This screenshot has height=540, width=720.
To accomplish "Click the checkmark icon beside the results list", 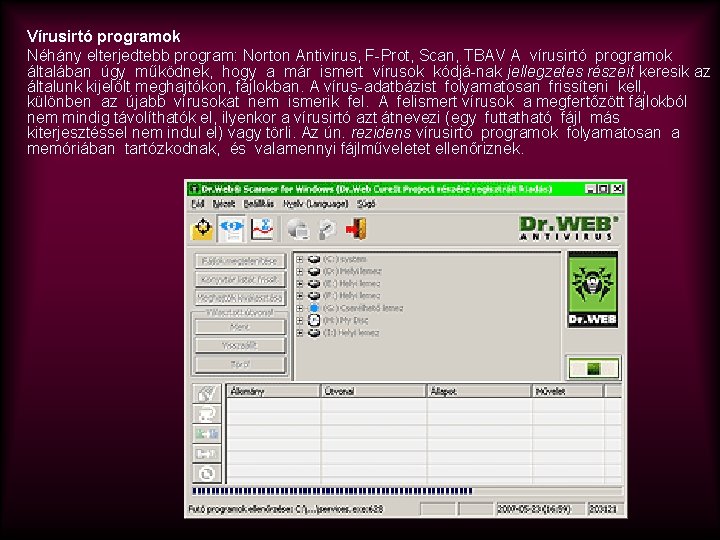I will pyautogui.click(x=207, y=394).
